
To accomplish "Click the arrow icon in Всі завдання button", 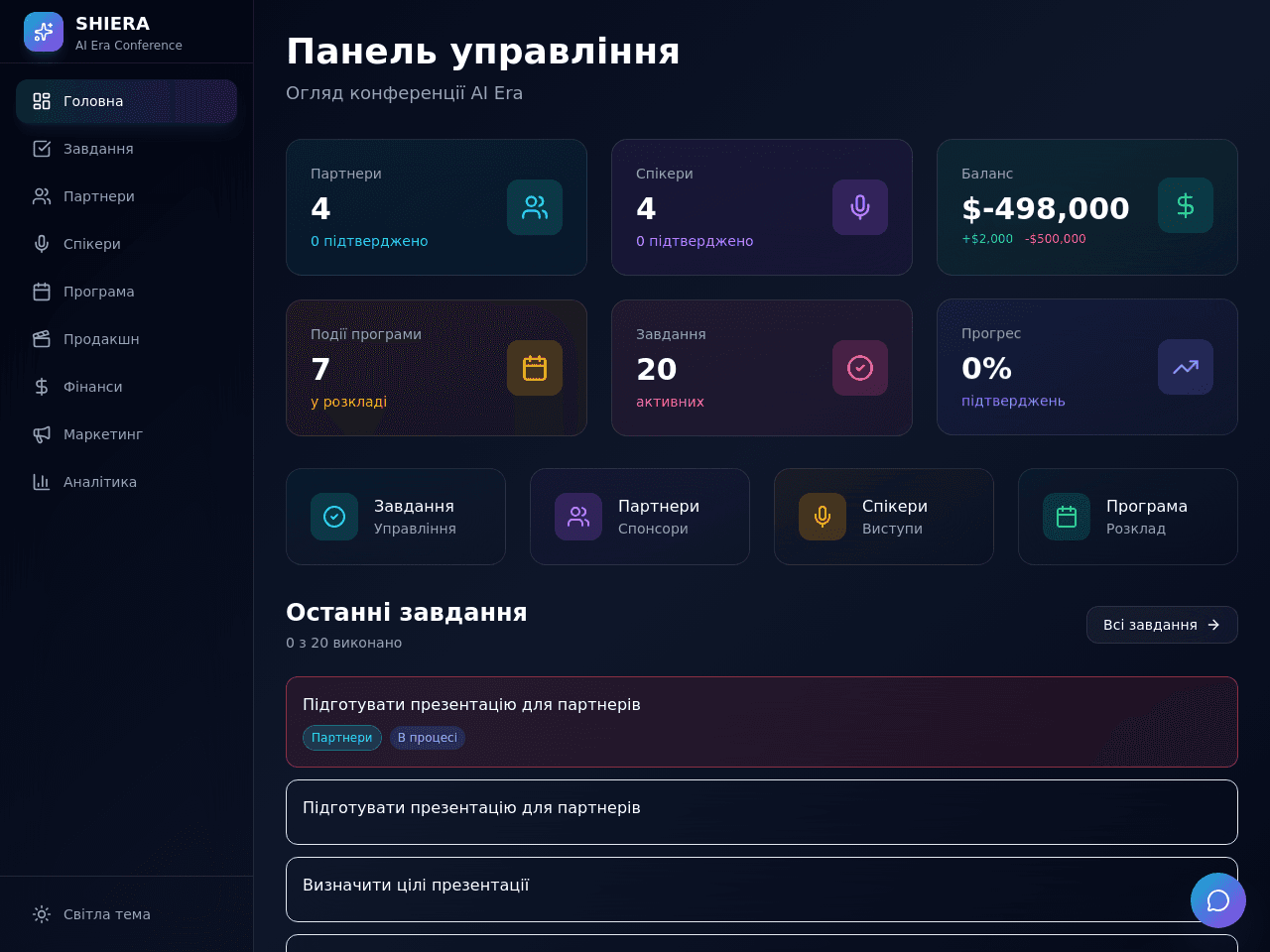I will pos(1213,625).
